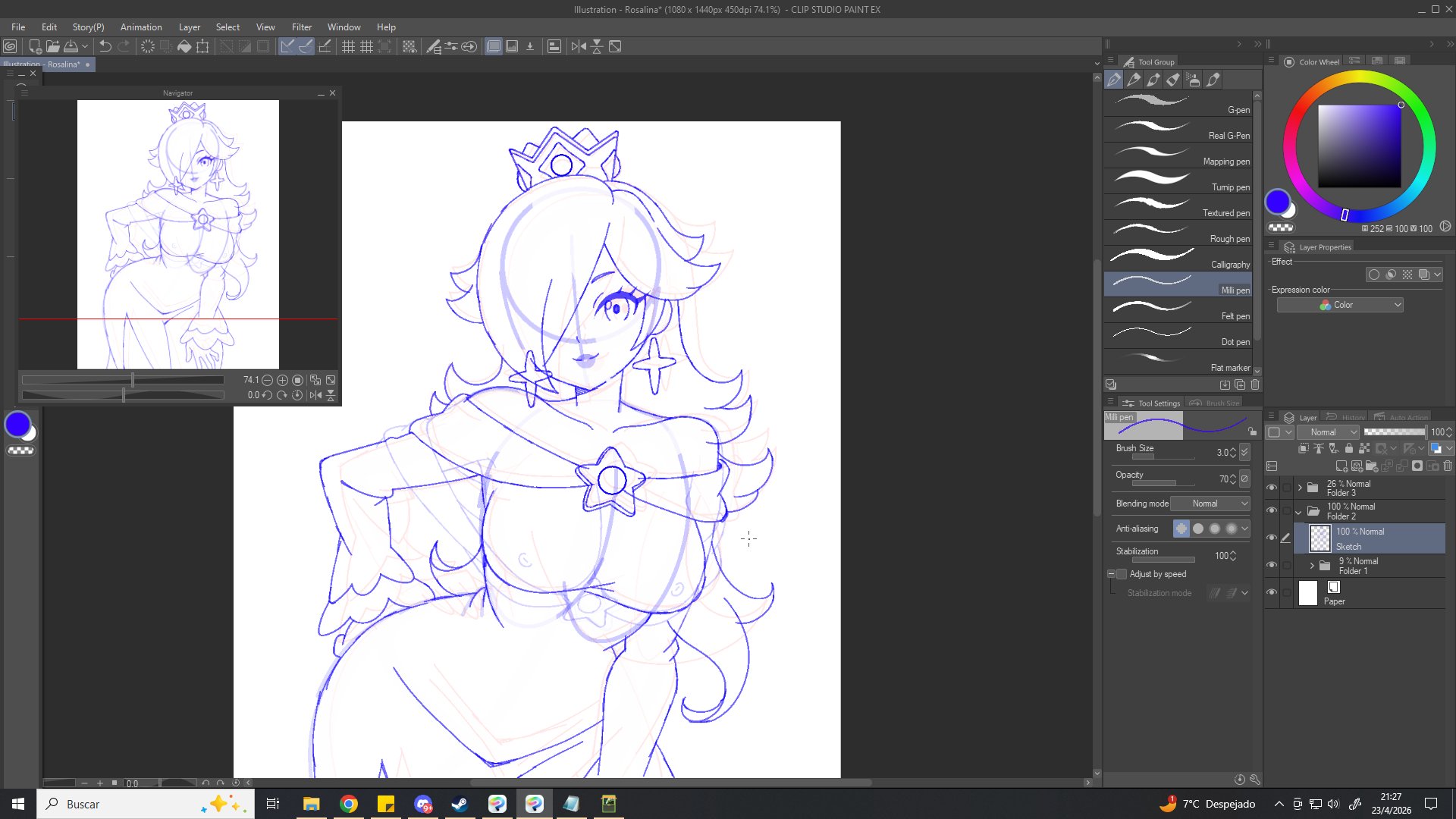Viewport: 1456px width, 819px height.
Task: Click the Save icon in the toolbar
Action: click(71, 47)
